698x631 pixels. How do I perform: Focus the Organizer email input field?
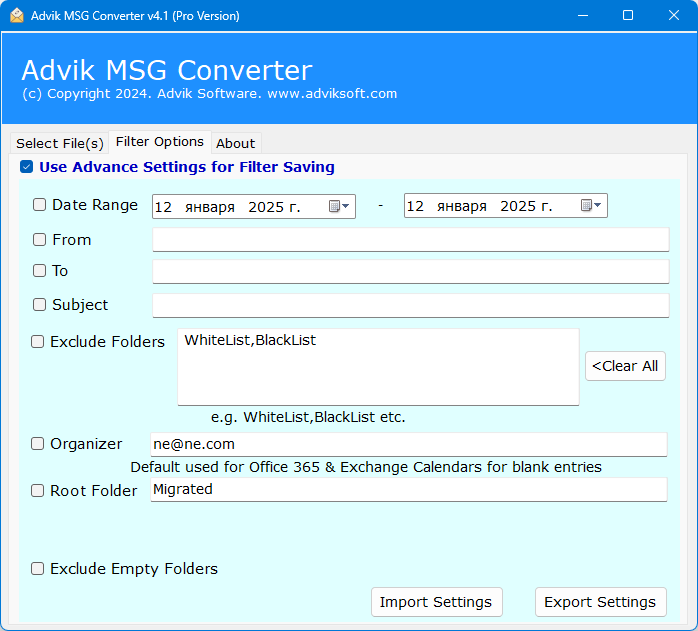(408, 444)
